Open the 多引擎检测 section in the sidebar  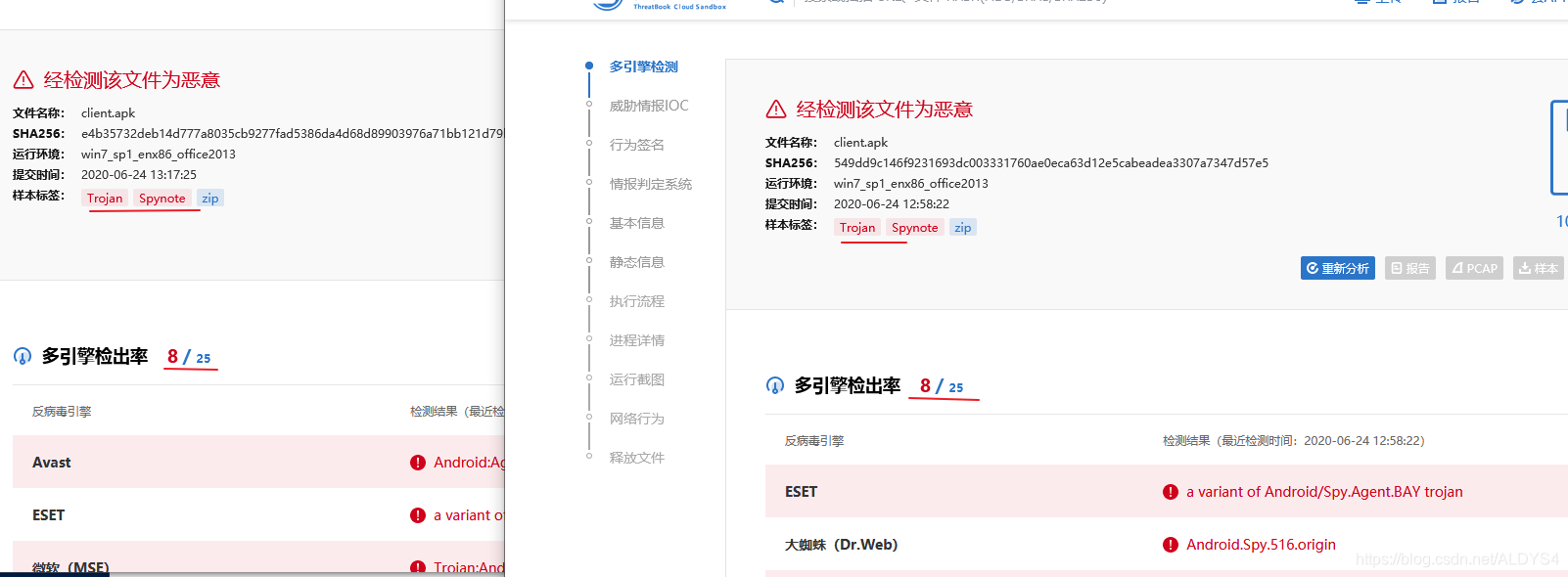tap(644, 67)
